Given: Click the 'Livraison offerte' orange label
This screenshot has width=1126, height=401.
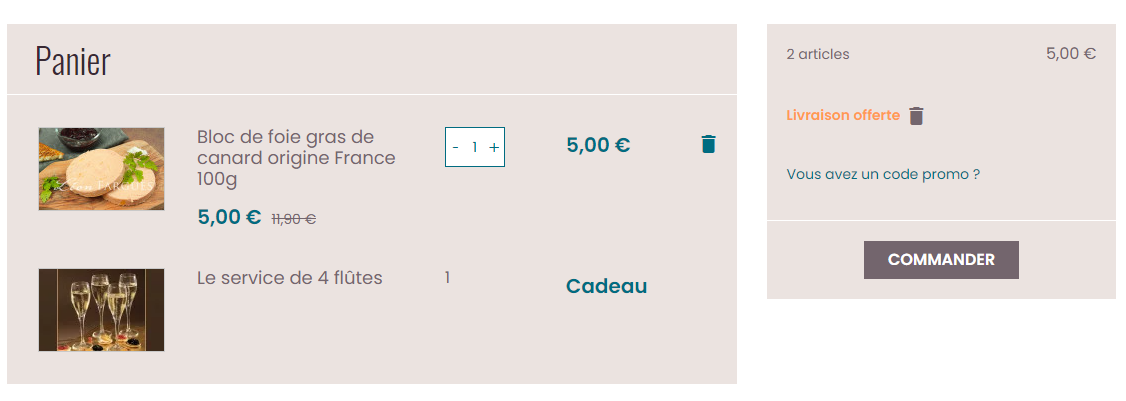Looking at the screenshot, I should tap(843, 115).
